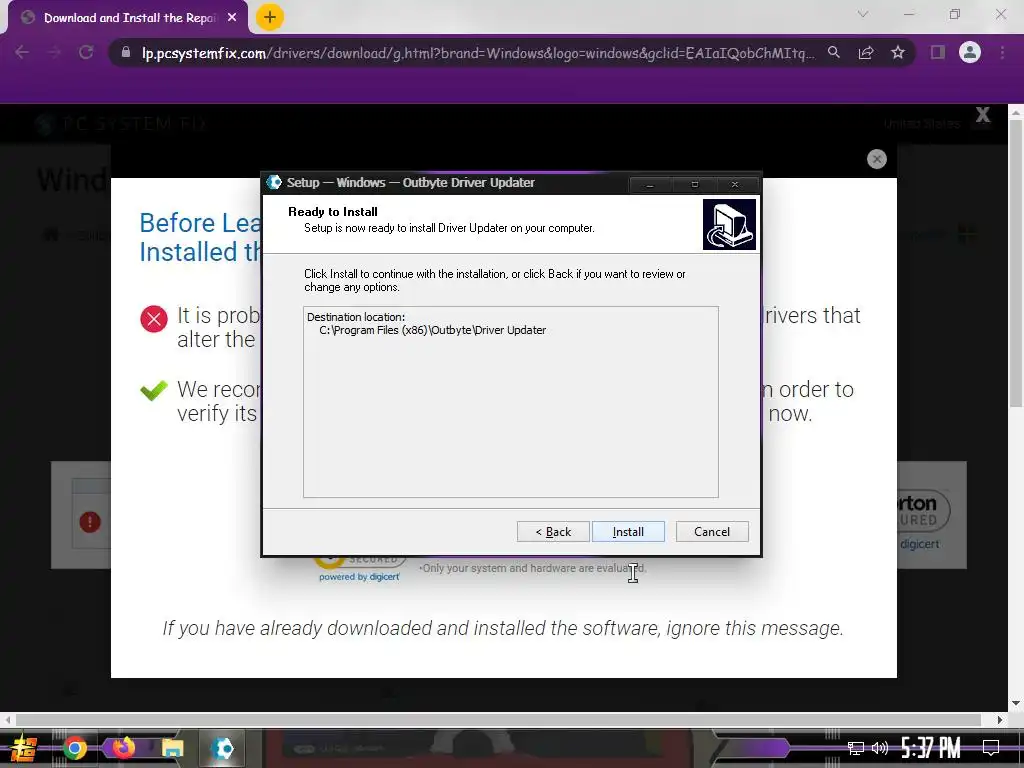Click the padlock site info icon
Image resolution: width=1024 pixels, height=768 pixels.
coord(125,52)
